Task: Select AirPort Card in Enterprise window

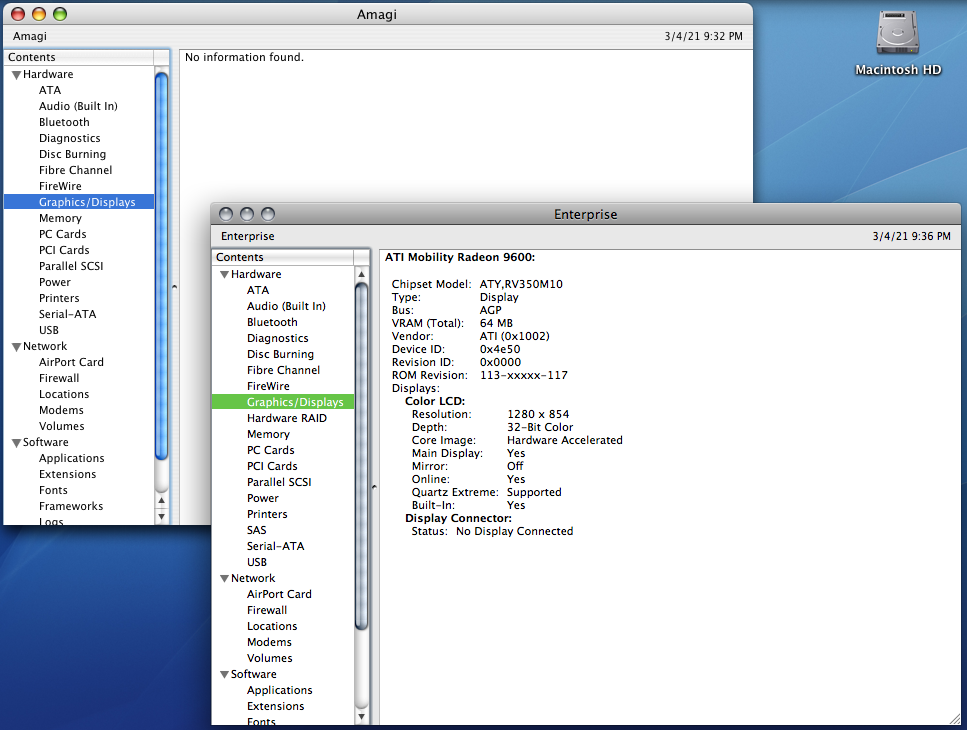Action: 279,595
